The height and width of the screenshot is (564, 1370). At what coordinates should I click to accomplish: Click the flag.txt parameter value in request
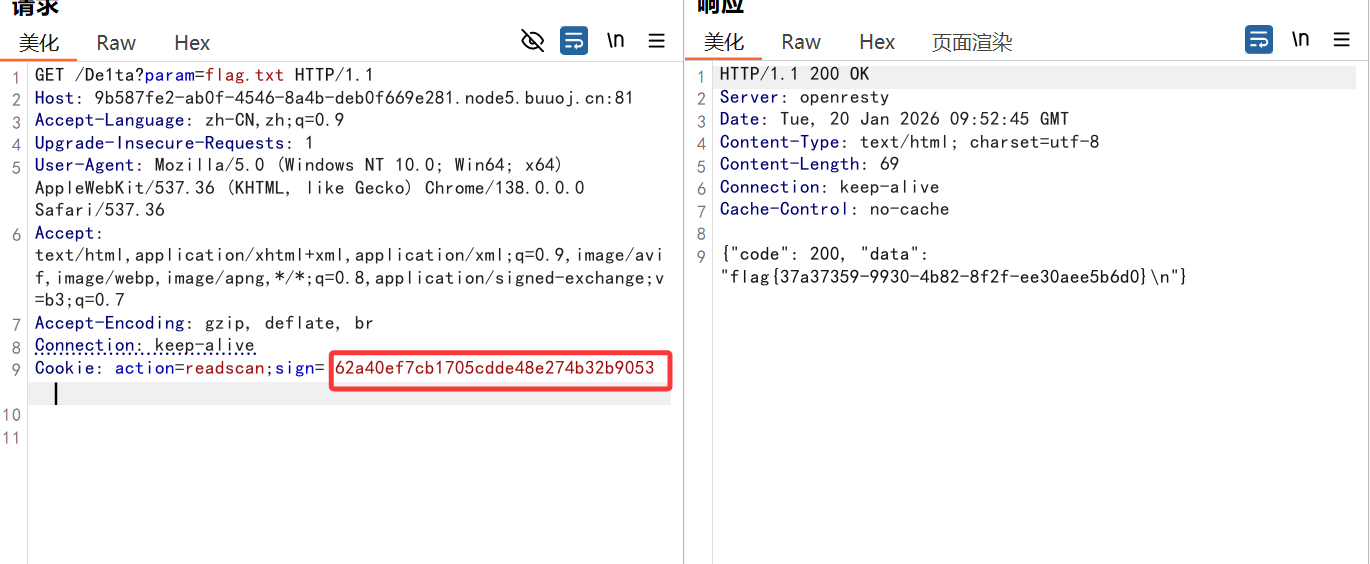[x=245, y=75]
